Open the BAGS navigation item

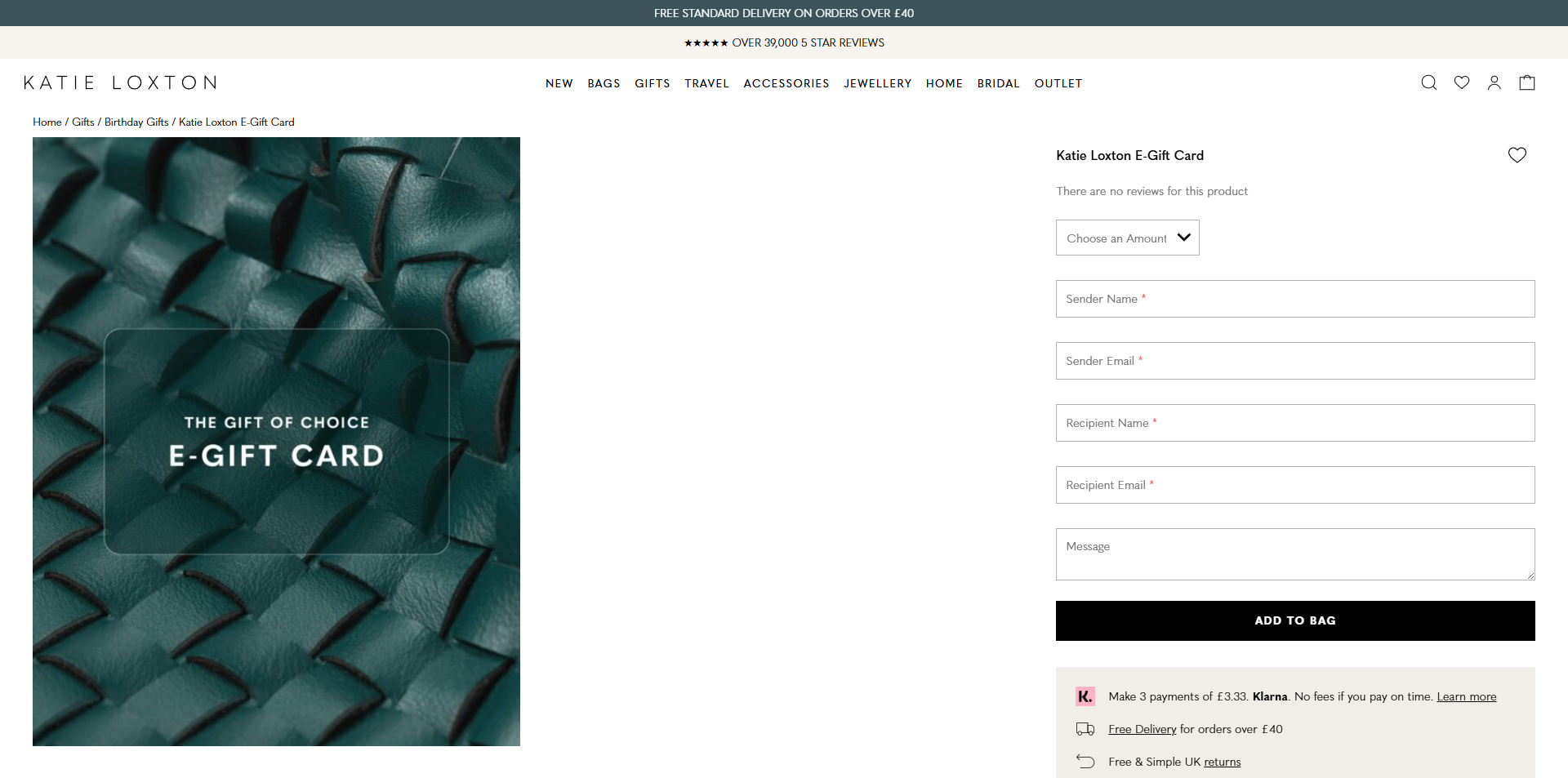tap(604, 83)
